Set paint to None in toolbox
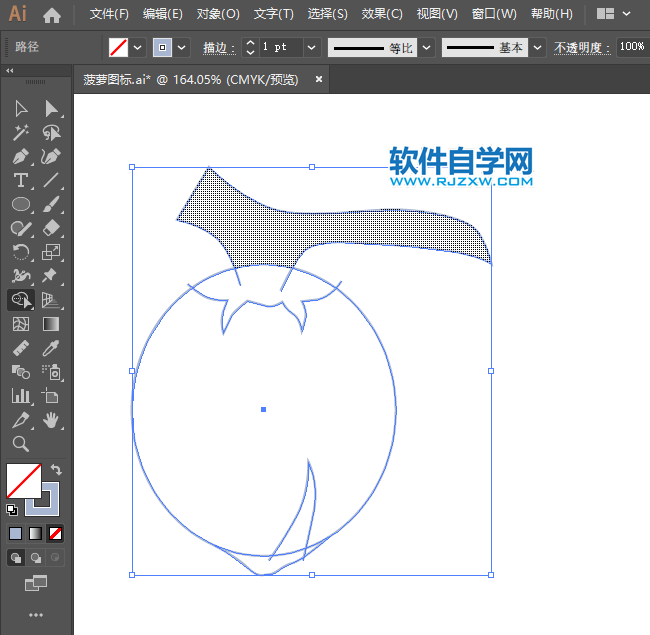The image size is (650, 635). click(56, 533)
